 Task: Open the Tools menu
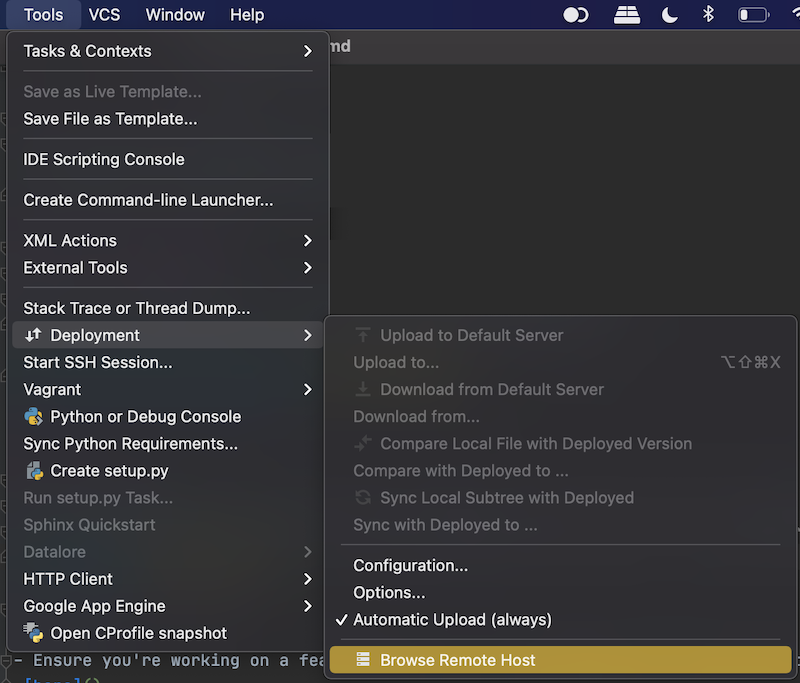pos(43,15)
